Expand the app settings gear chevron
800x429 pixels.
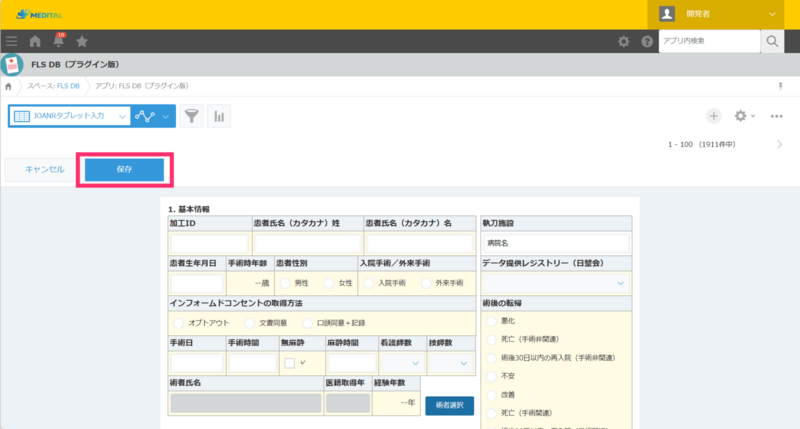[753, 116]
